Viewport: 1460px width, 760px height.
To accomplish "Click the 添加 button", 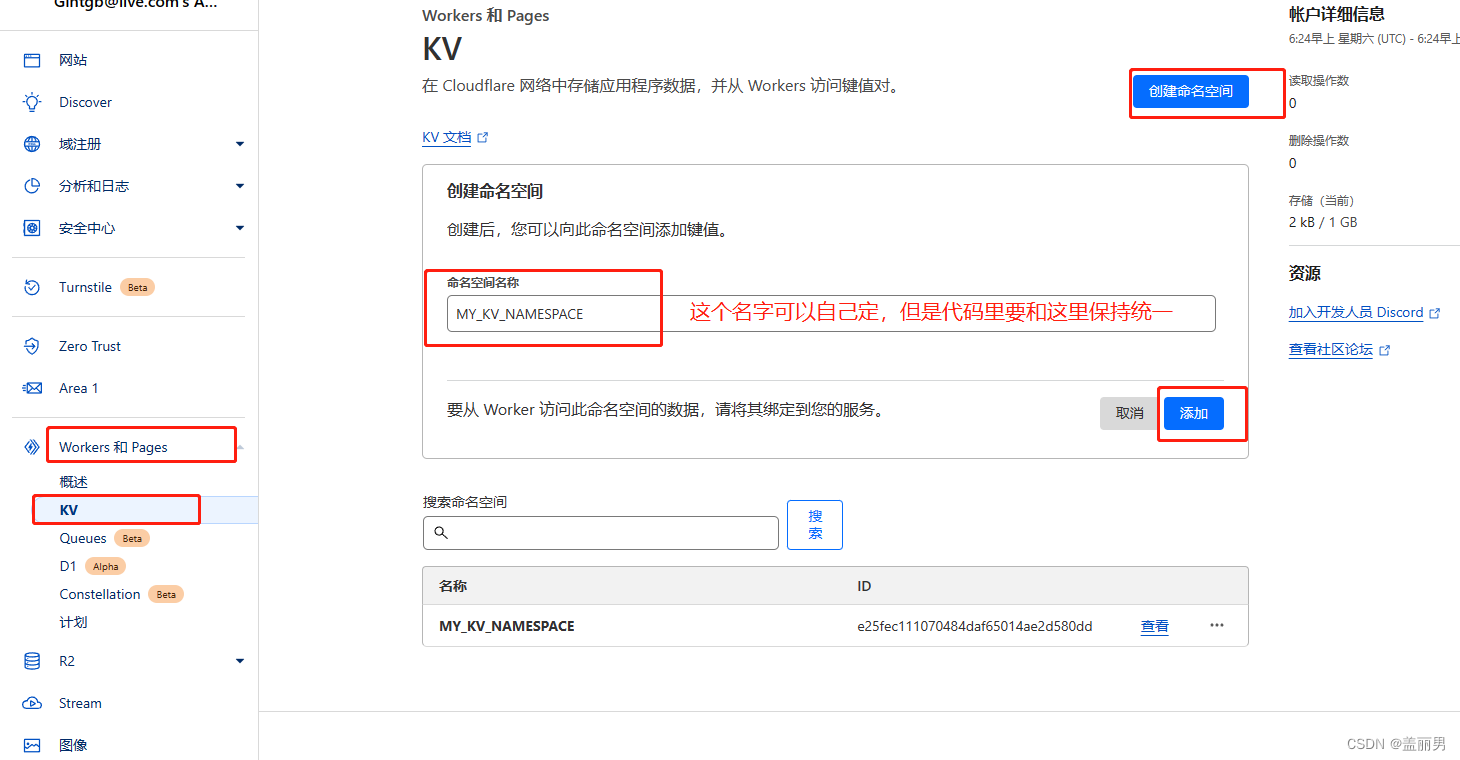I will click(1194, 413).
